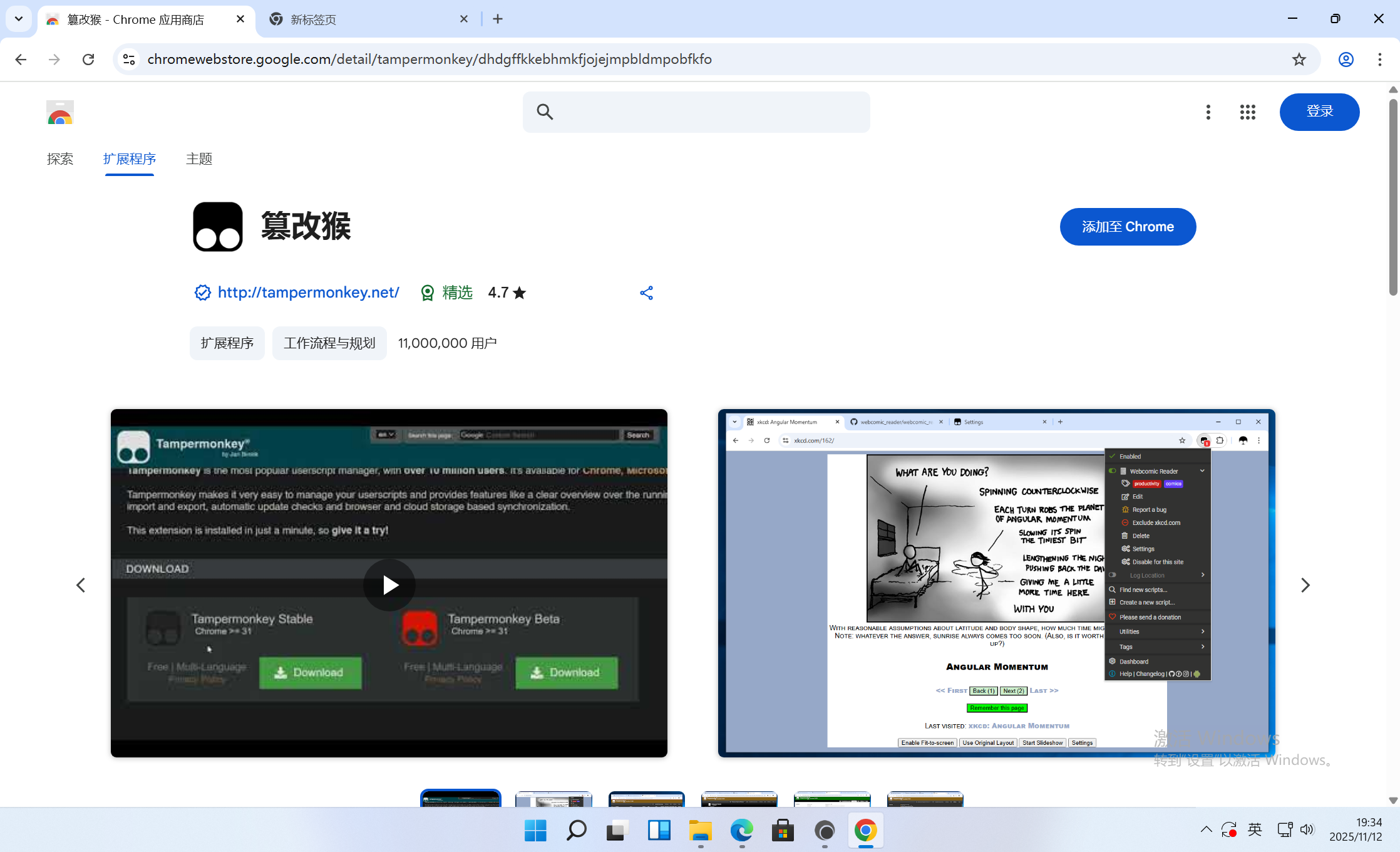Click the browser profile avatar

(1346, 59)
